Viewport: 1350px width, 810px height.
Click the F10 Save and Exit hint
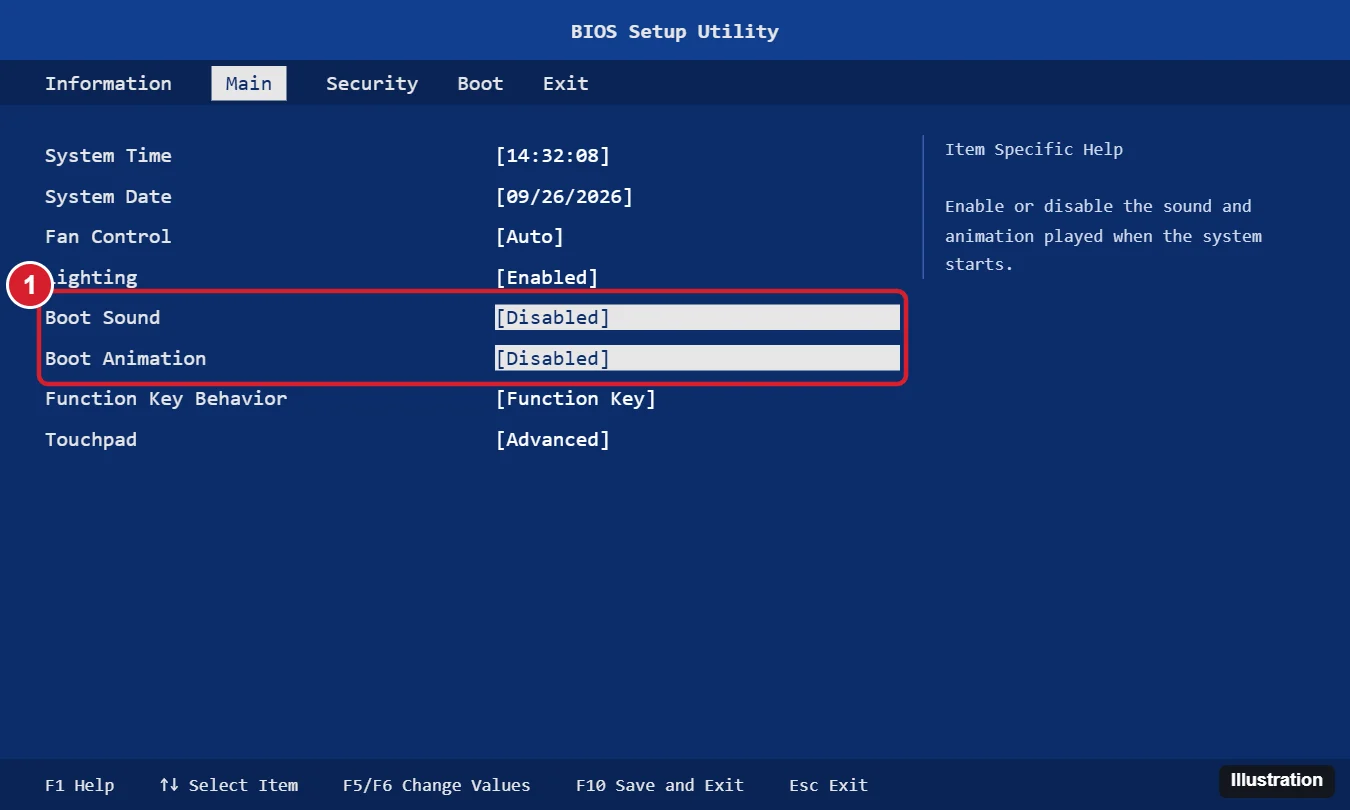click(660, 786)
